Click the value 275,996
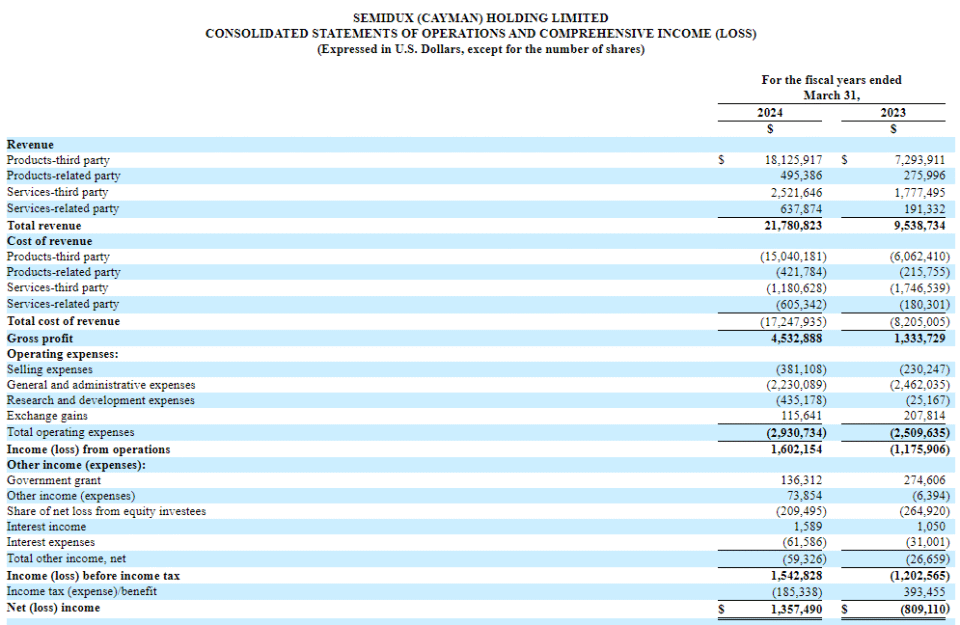This screenshot has height=625, width=960. [924, 176]
